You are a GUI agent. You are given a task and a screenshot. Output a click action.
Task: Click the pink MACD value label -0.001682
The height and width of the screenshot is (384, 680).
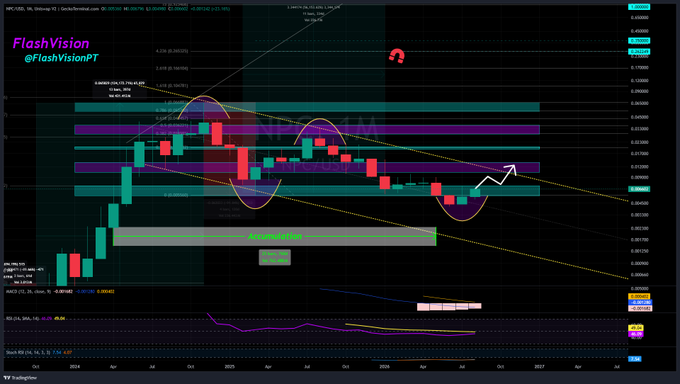pos(640,309)
